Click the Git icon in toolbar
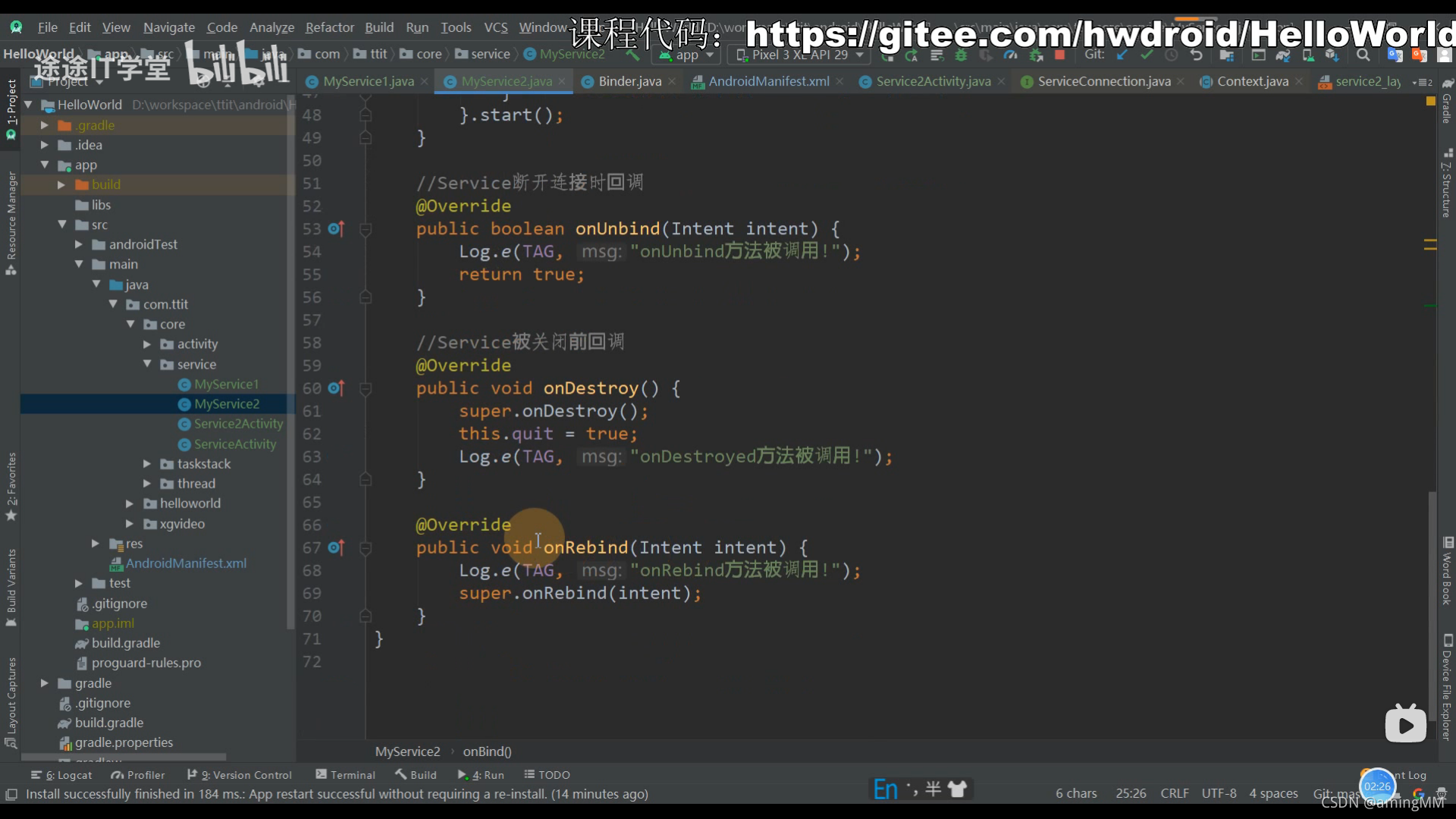Viewport: 1456px width, 819px height. click(x=1096, y=55)
